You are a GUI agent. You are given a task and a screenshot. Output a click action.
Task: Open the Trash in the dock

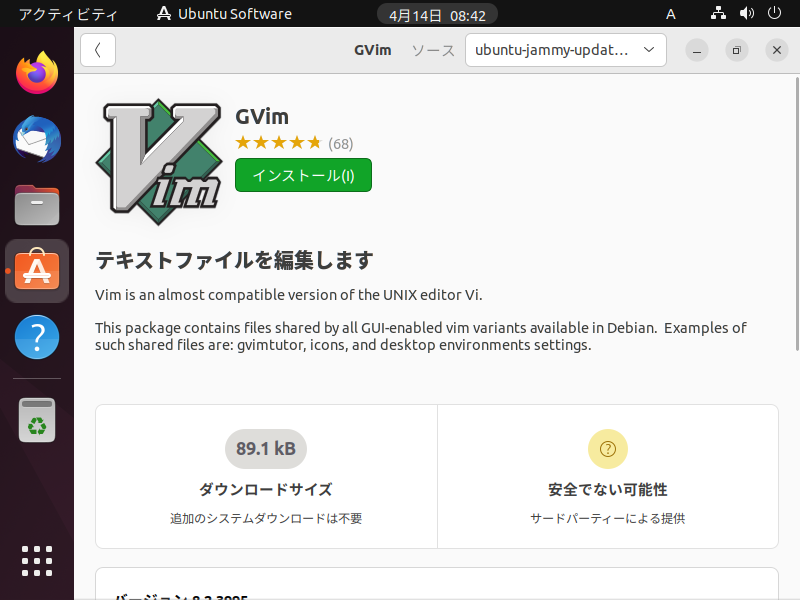coord(37,420)
